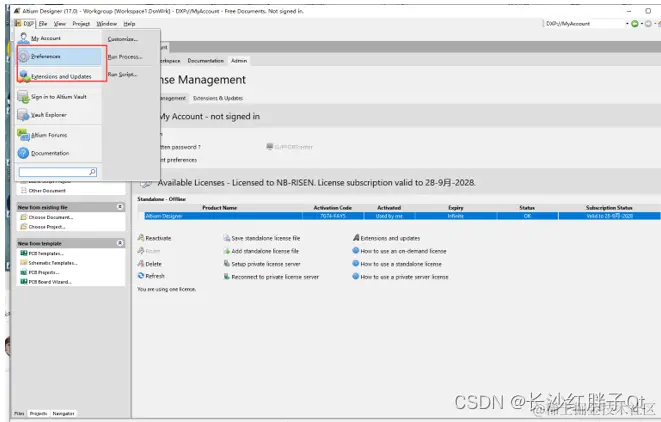Switch to the Navigator panel tab

click(x=64, y=414)
